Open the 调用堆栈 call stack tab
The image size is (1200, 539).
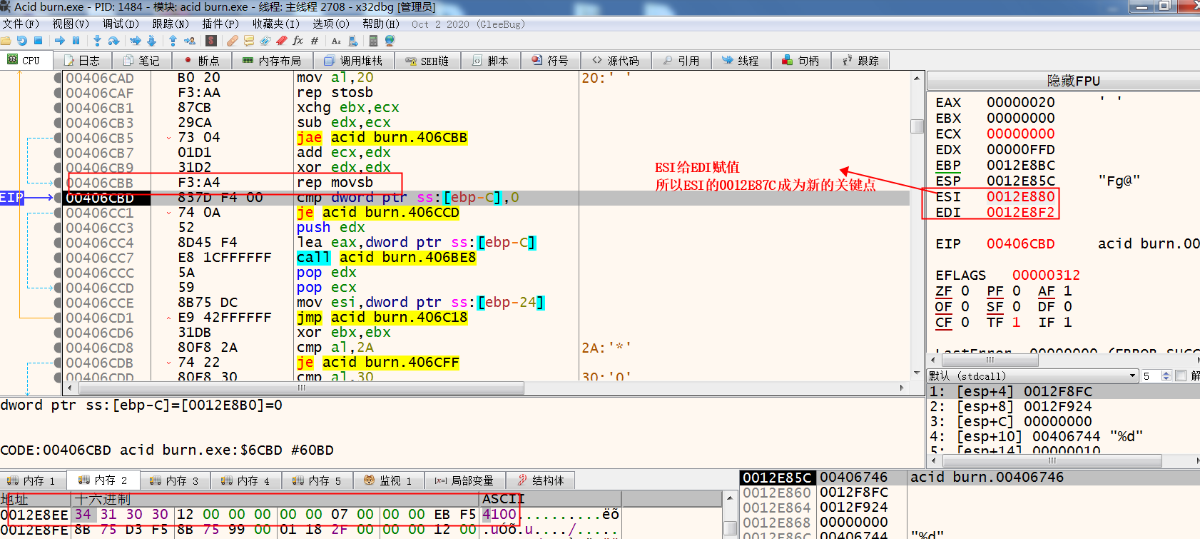pyautogui.click(x=352, y=60)
